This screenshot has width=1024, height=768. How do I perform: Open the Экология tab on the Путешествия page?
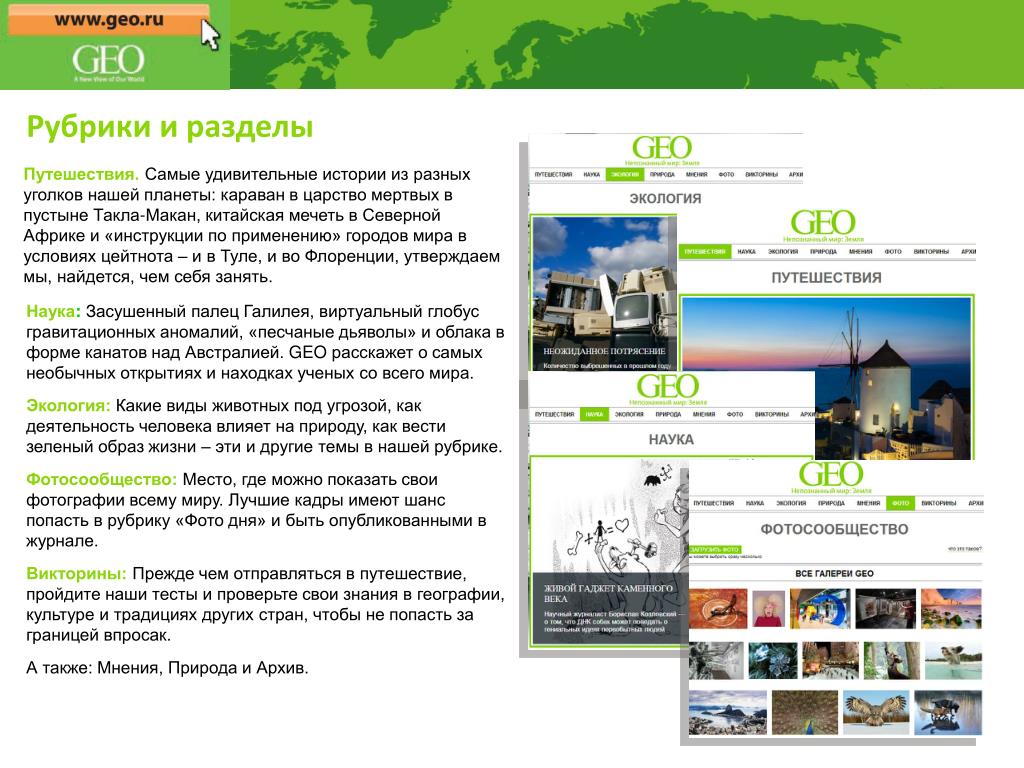pyautogui.click(x=783, y=251)
